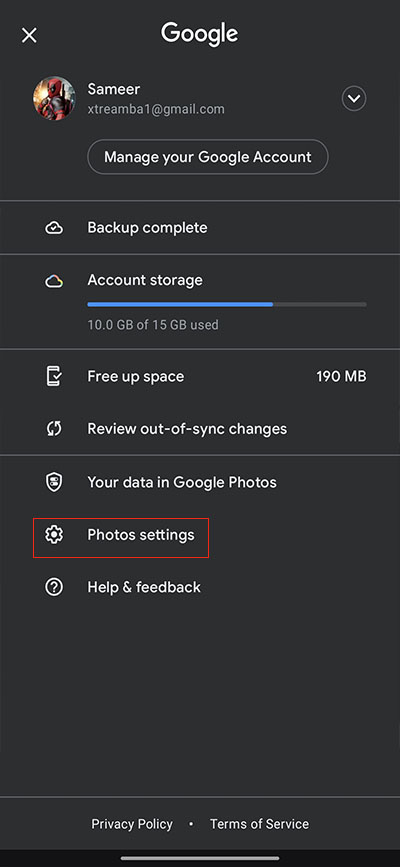This screenshot has height=867, width=400.
Task: Open Manage your Google Account
Action: (x=207, y=157)
